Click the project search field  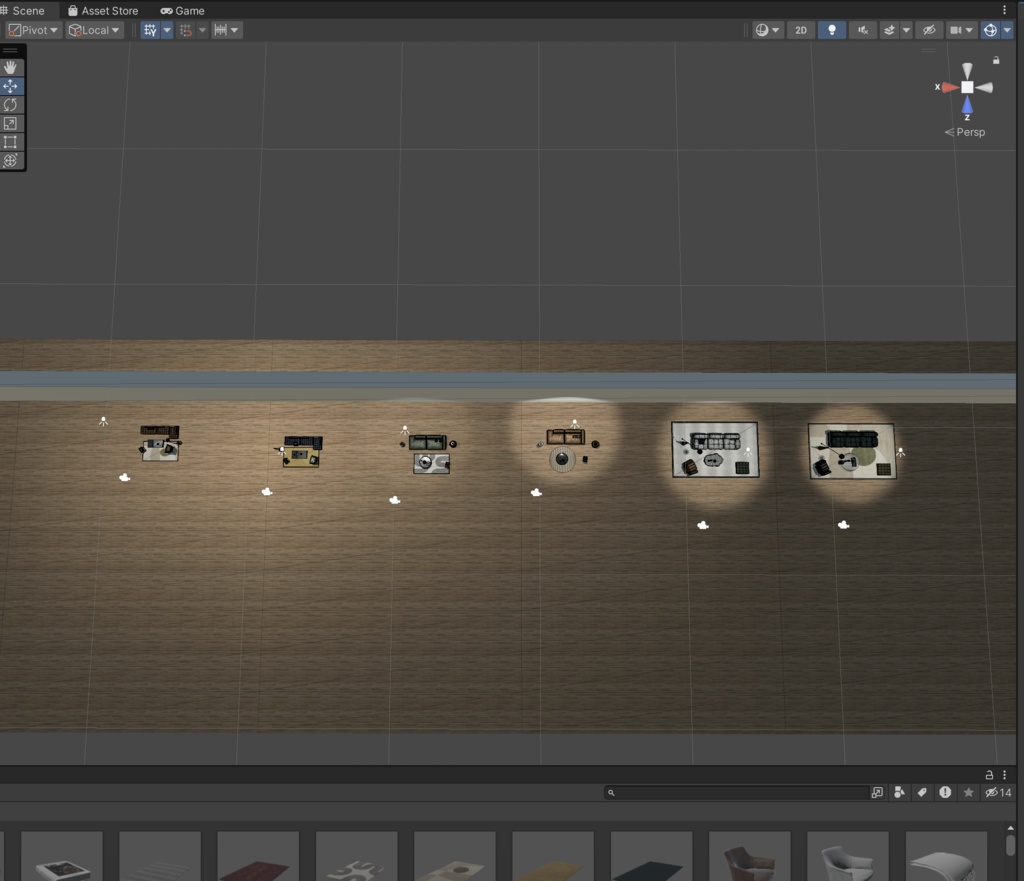740,792
